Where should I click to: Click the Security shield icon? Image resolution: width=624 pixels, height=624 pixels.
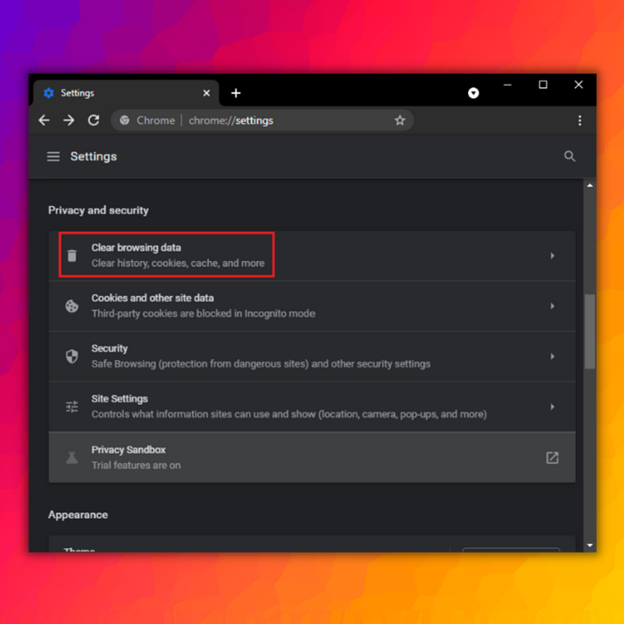[72, 356]
